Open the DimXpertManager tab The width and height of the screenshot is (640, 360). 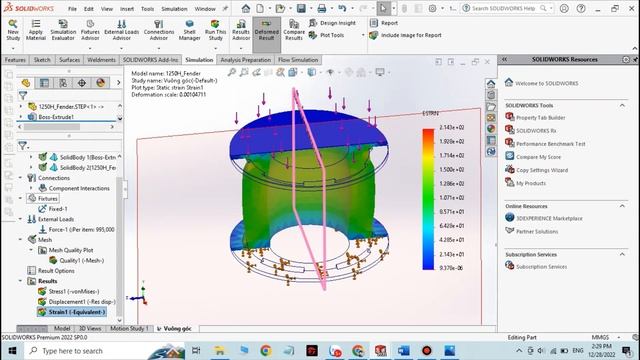coord(82,83)
